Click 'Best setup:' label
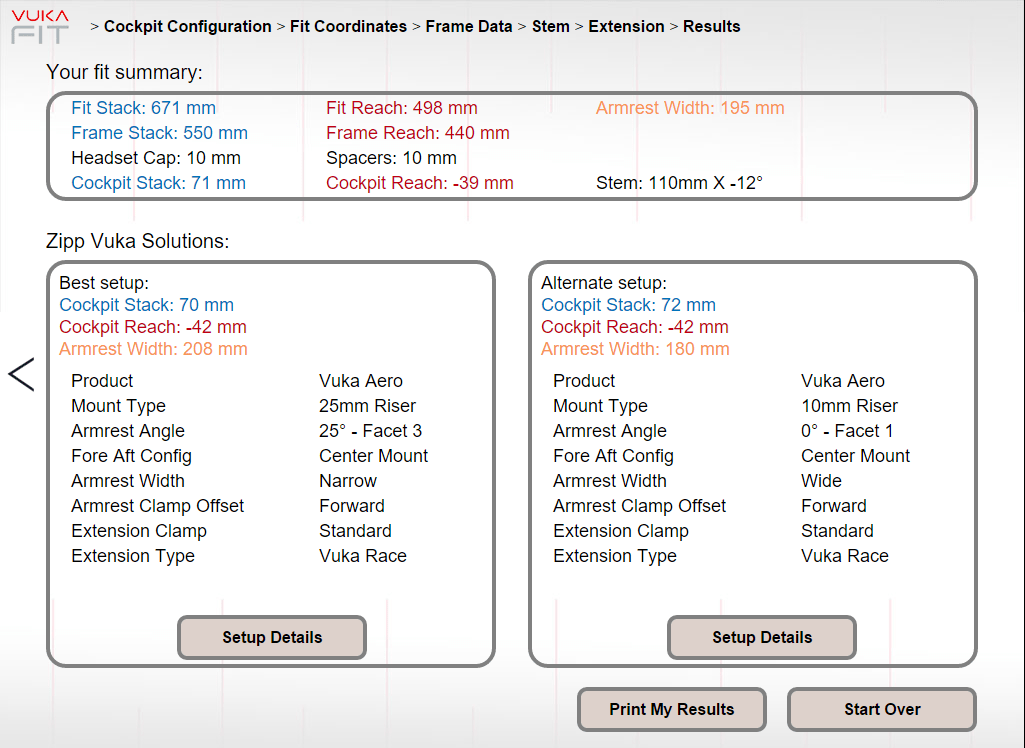The height and width of the screenshot is (748, 1025). tap(104, 282)
